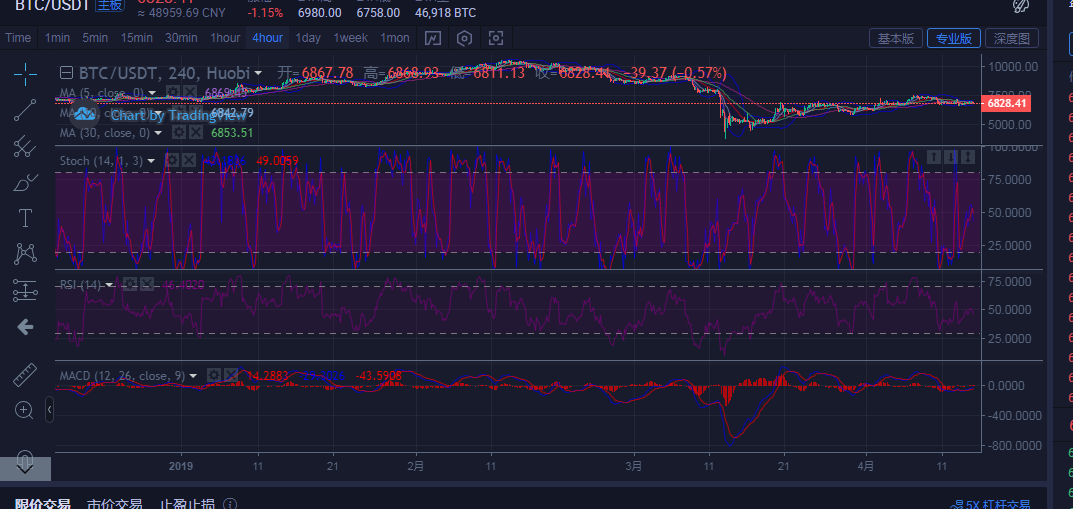Select the 1day interval

[308, 38]
